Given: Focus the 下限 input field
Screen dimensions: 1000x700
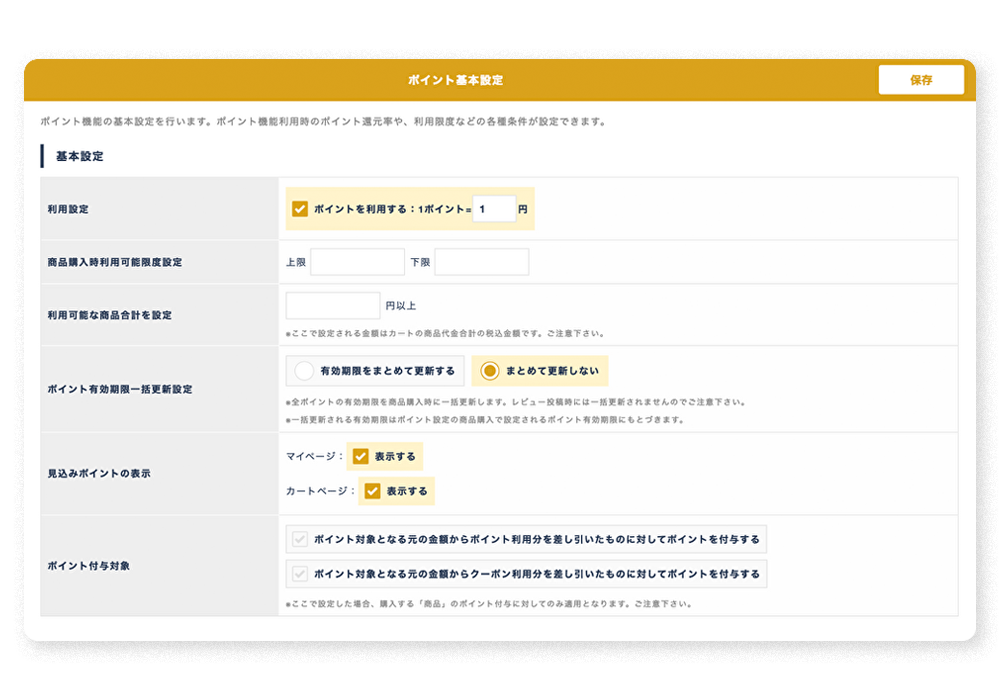Looking at the screenshot, I should 481,262.
